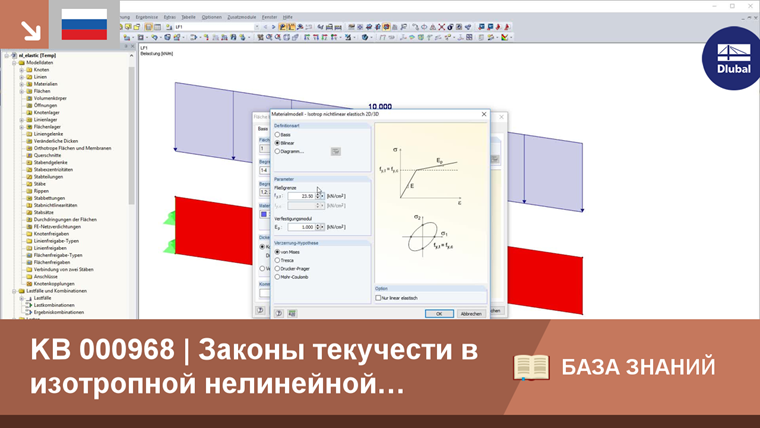Click the blue material color swatch in Fläche dialog
The height and width of the screenshot is (428, 760).
264,214
